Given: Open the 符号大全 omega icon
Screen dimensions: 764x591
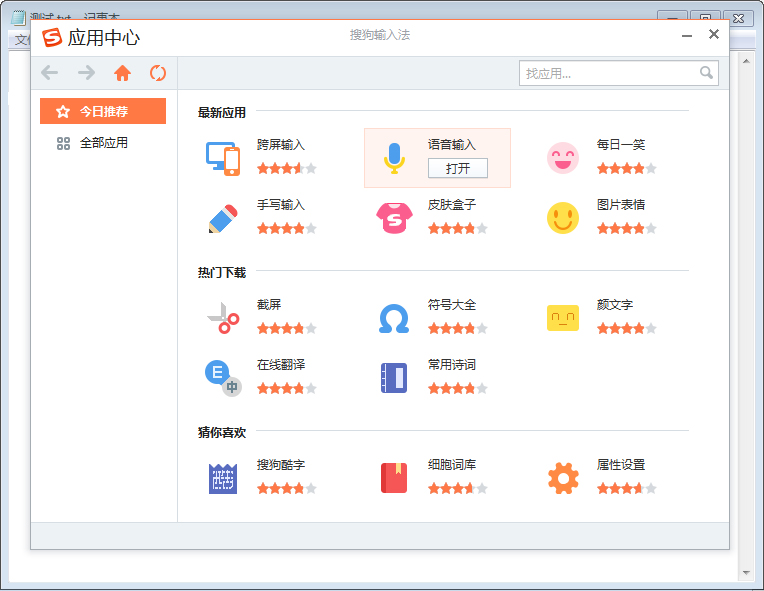Looking at the screenshot, I should pyautogui.click(x=394, y=318).
